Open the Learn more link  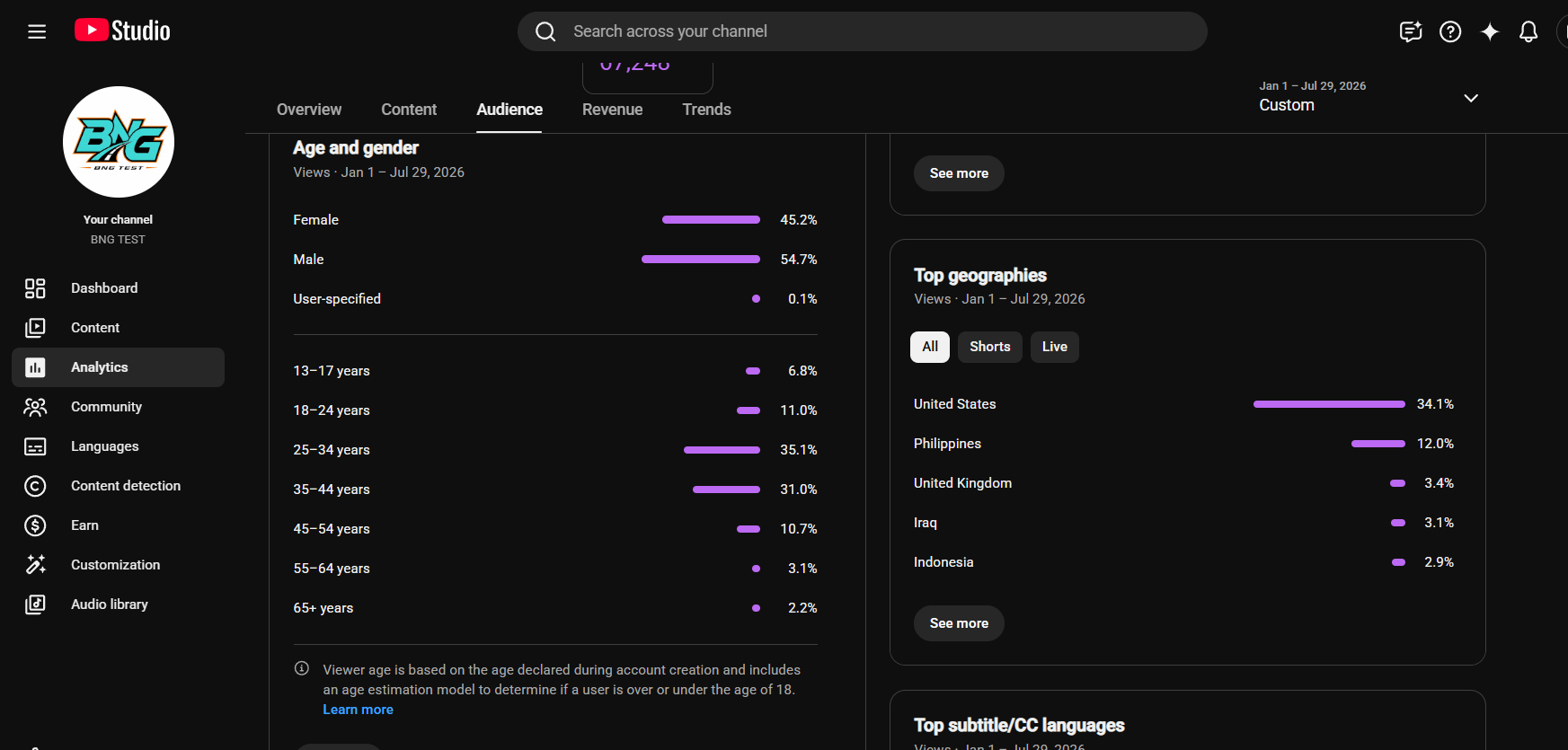coord(359,710)
